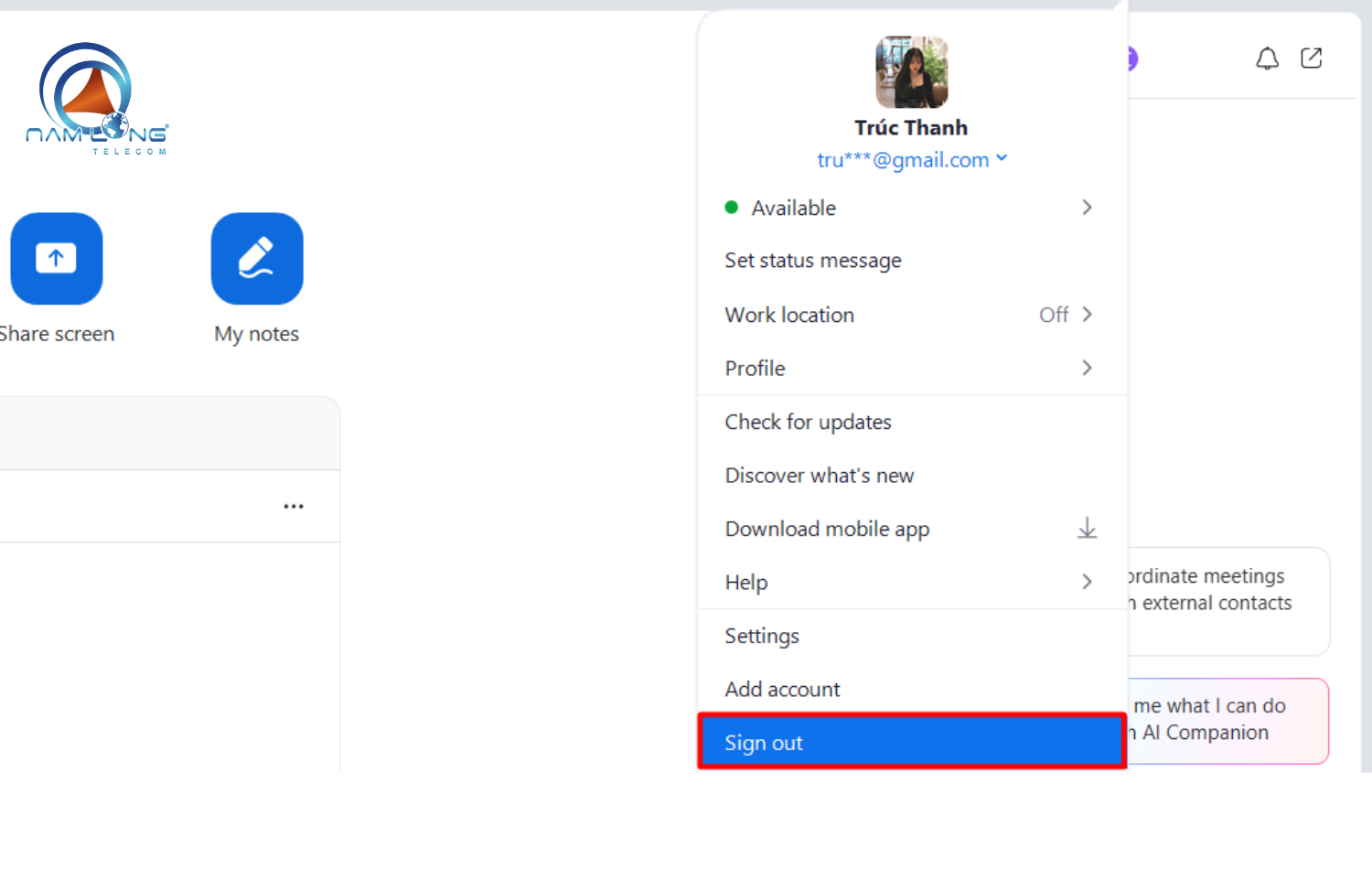Open My notes icon
This screenshot has width=1372, height=869.
pyautogui.click(x=257, y=259)
